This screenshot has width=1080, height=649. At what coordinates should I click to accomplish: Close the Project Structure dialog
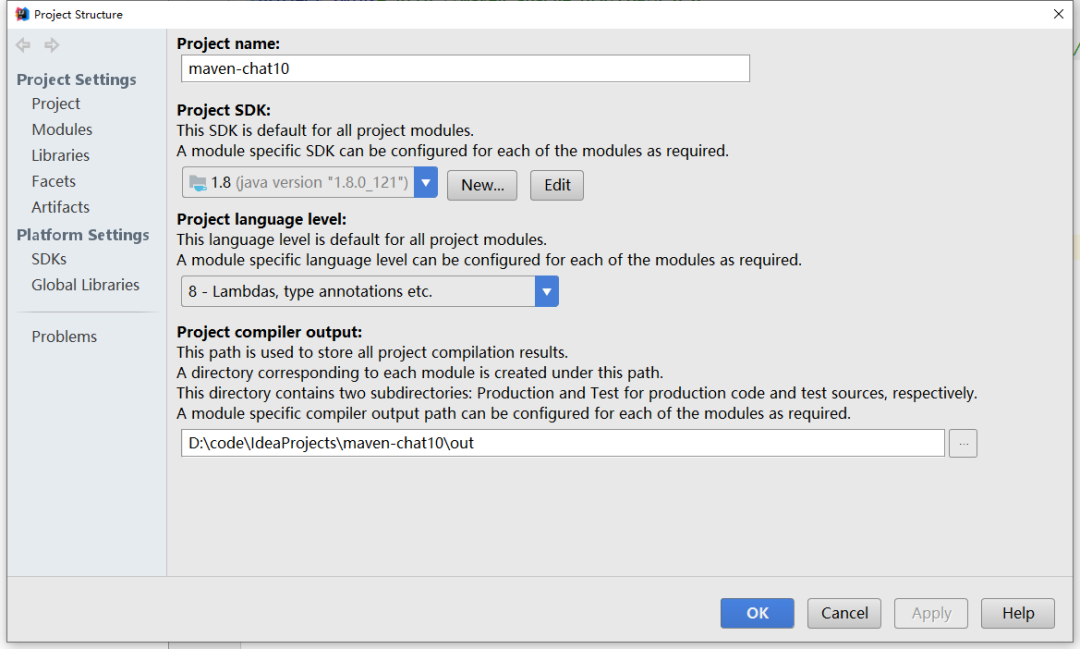pyautogui.click(x=1058, y=14)
